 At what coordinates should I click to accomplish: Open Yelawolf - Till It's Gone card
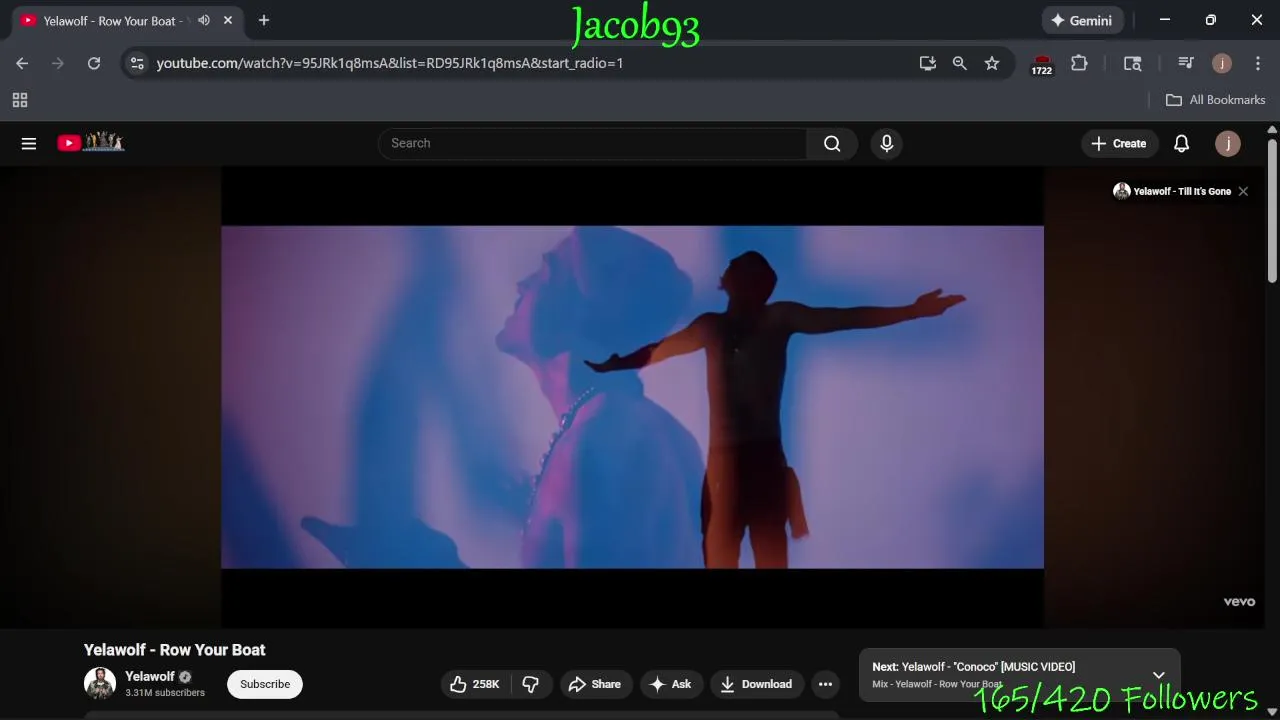coord(1172,191)
